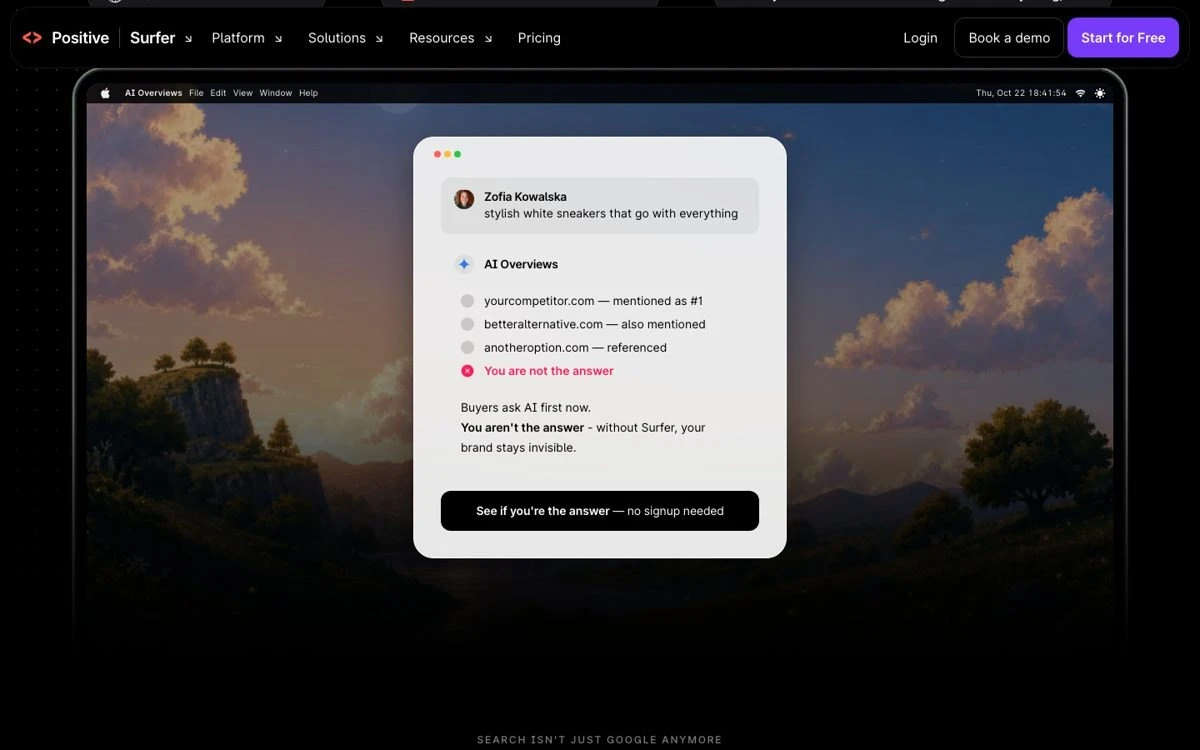Open the View menu
This screenshot has height=750, width=1200.
click(243, 93)
